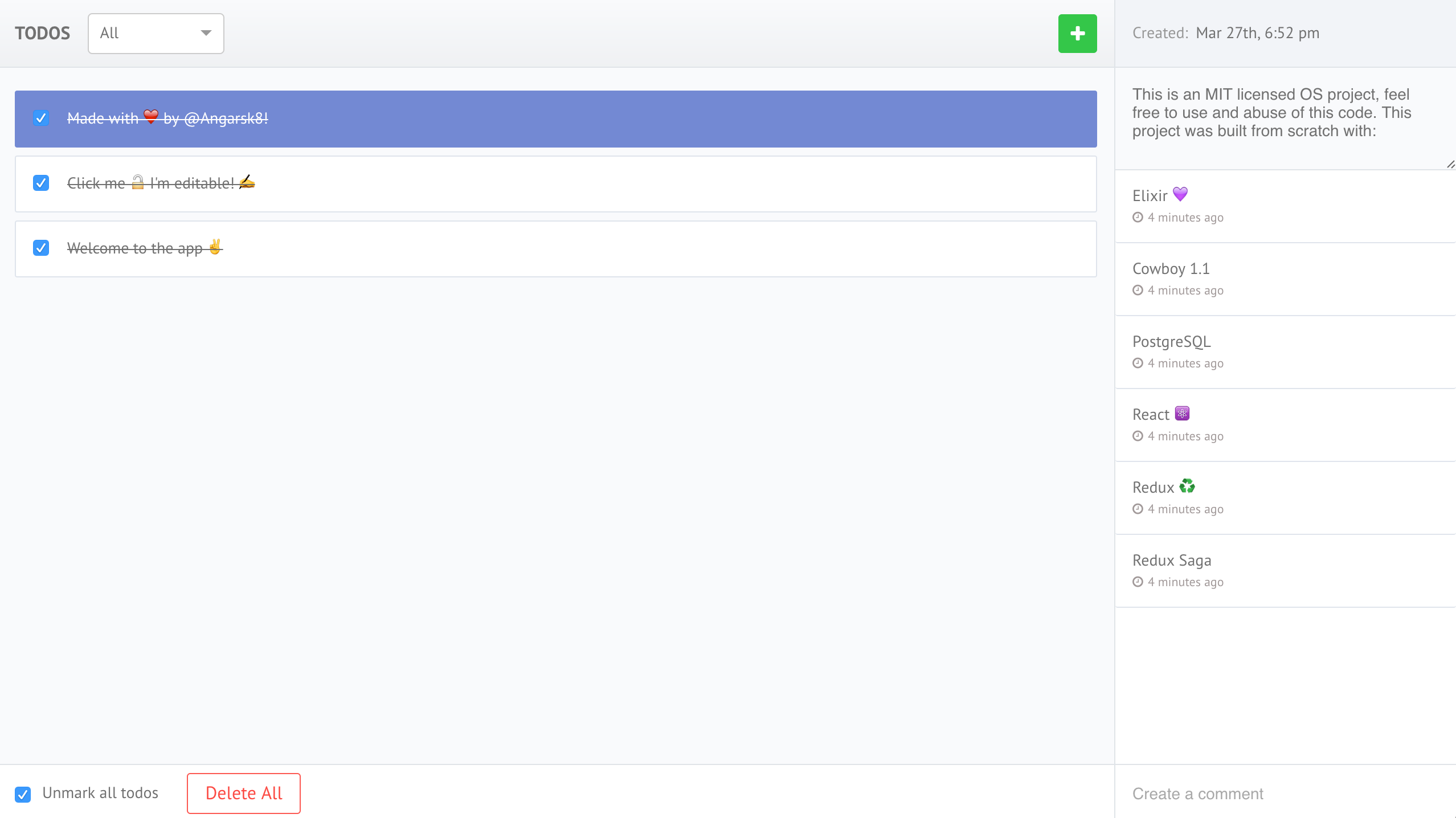Toggle the 'Click me I'm editable' checkbox
Image resolution: width=1456 pixels, height=818 pixels.
point(42,183)
